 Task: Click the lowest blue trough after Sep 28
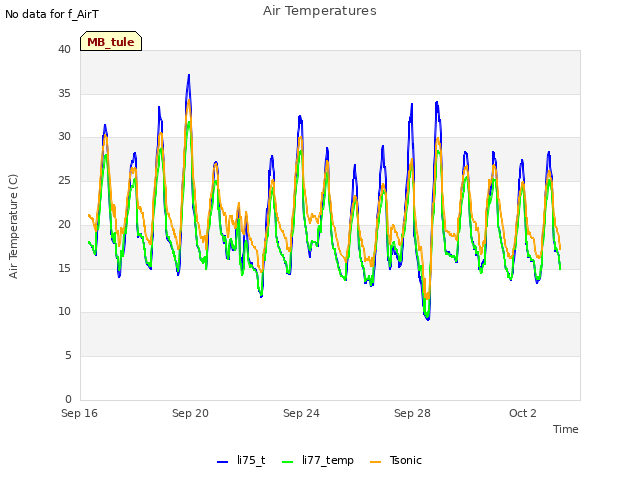tap(427, 318)
